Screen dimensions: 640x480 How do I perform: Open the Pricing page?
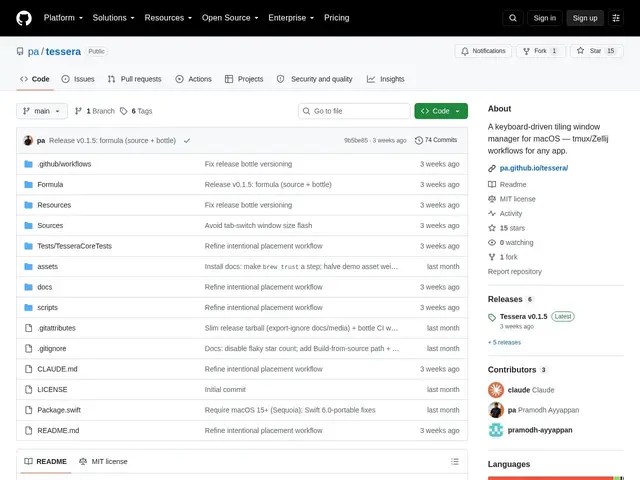coord(337,18)
